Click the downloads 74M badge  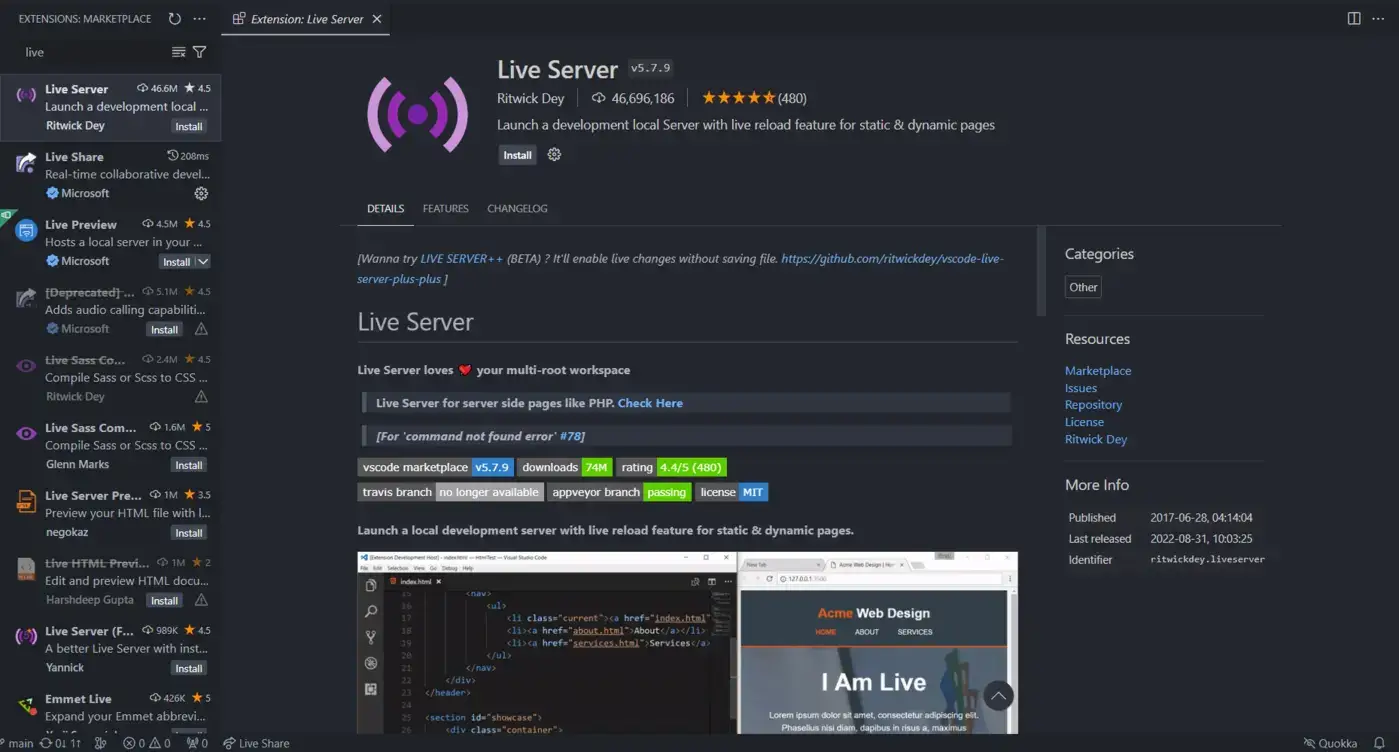pos(565,467)
